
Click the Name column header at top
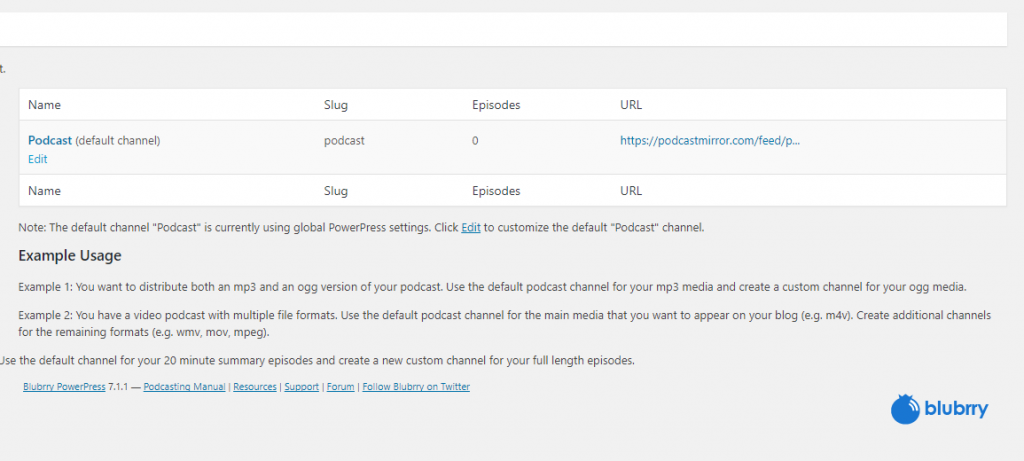pyautogui.click(x=44, y=104)
